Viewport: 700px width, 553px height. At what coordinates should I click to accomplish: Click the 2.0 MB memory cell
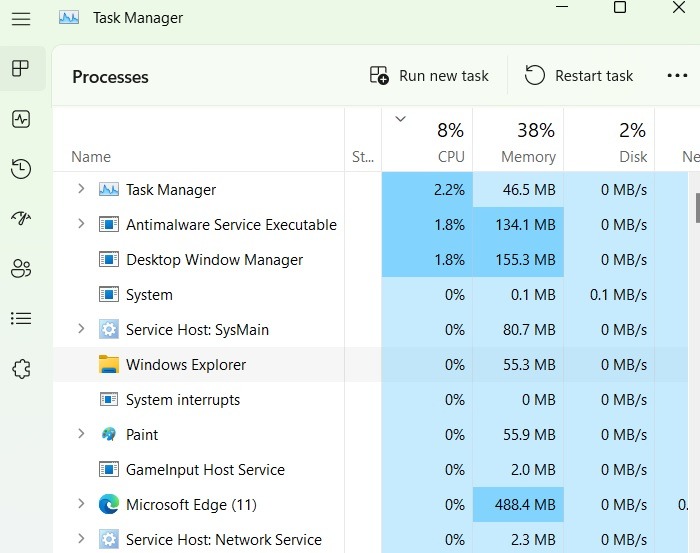pyautogui.click(x=518, y=469)
